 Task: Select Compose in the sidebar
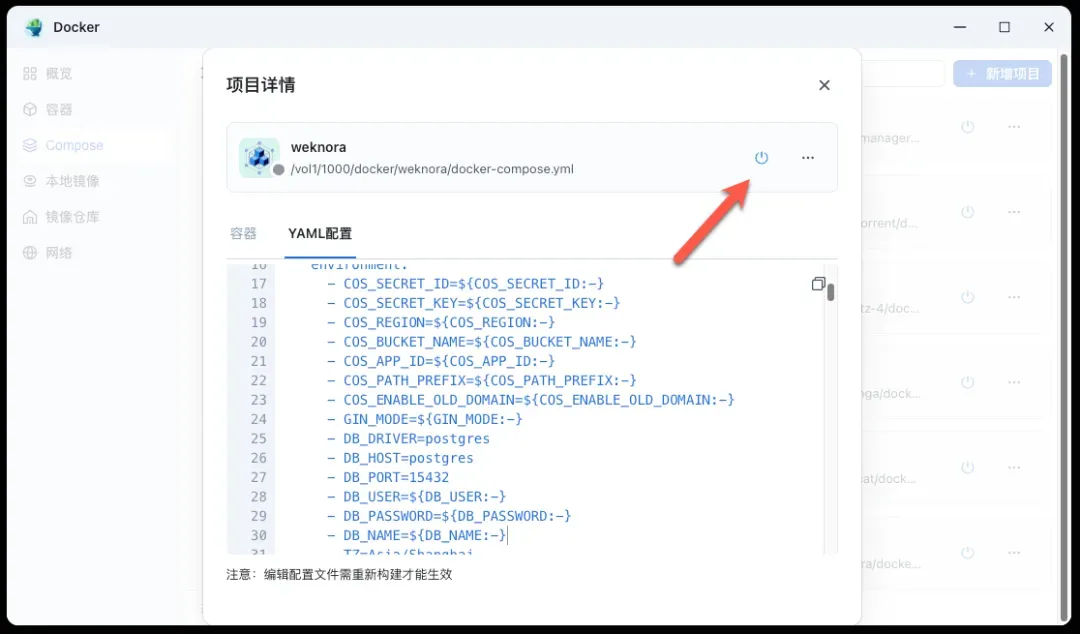coord(73,146)
